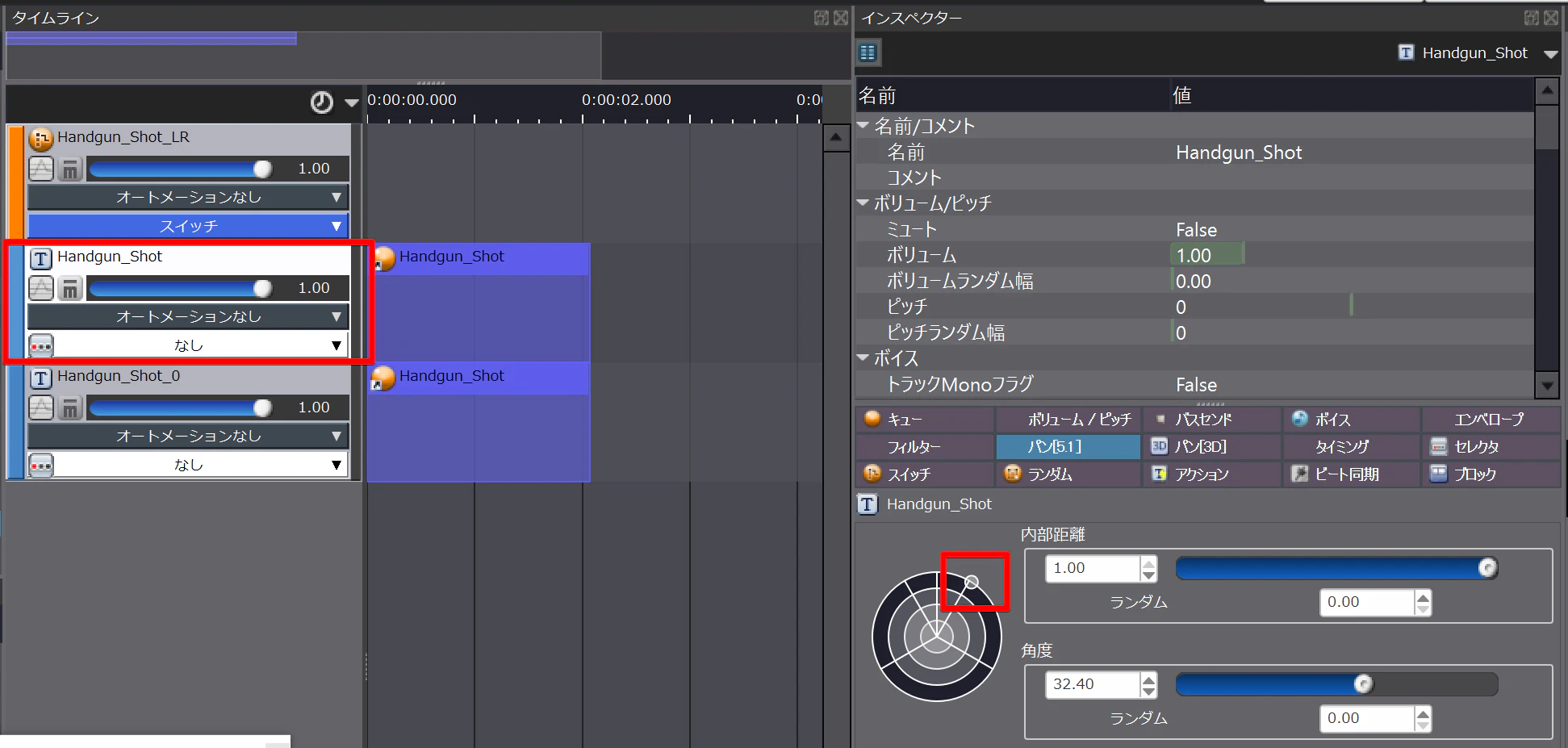Open the なし dropdown on Handgun_Shot_0 track

(x=201, y=465)
